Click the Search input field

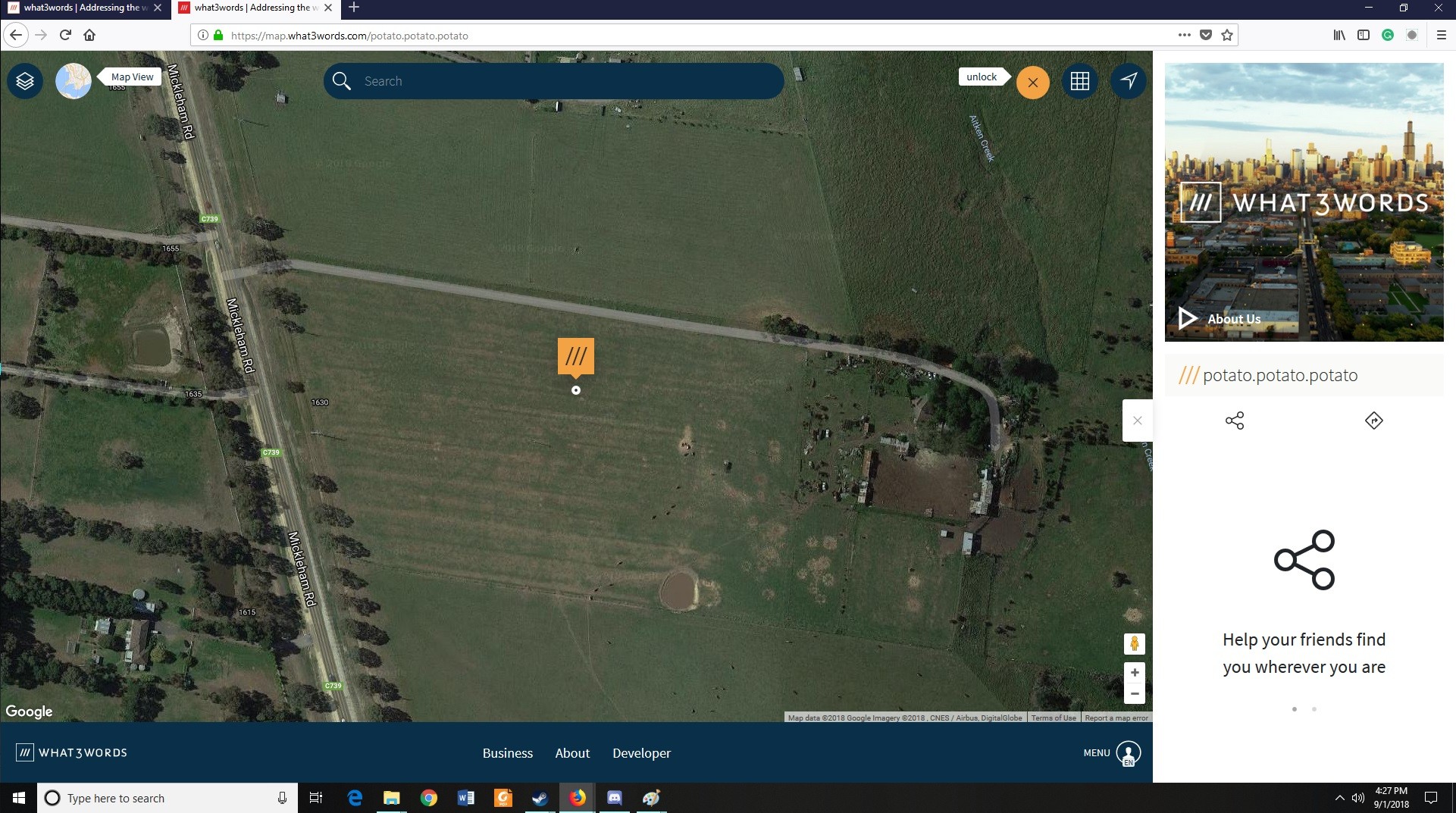pos(553,81)
